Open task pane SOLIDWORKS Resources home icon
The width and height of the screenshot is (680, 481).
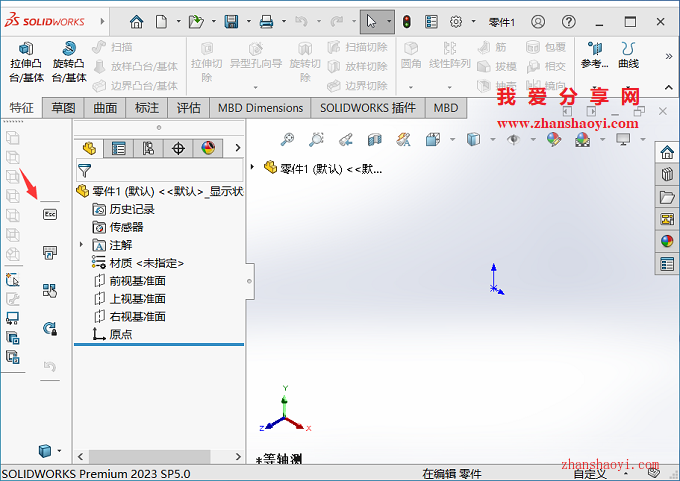[x=667, y=152]
